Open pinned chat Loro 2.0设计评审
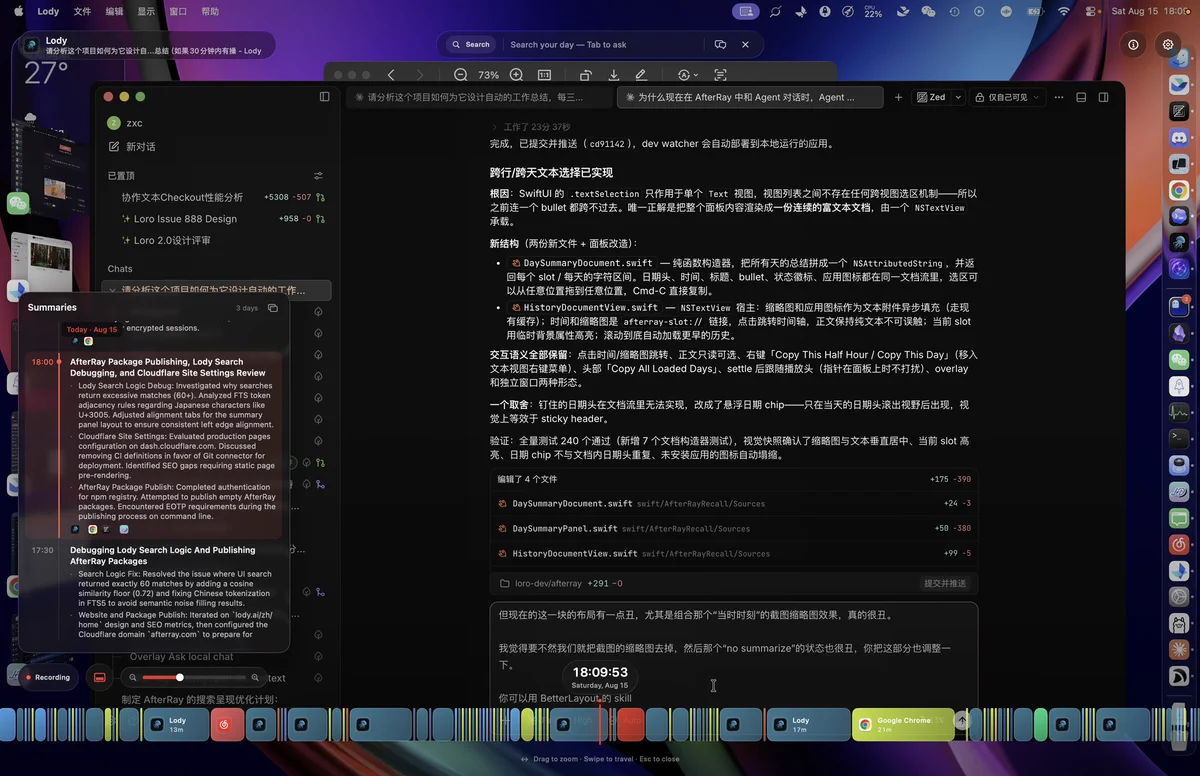 [166, 241]
